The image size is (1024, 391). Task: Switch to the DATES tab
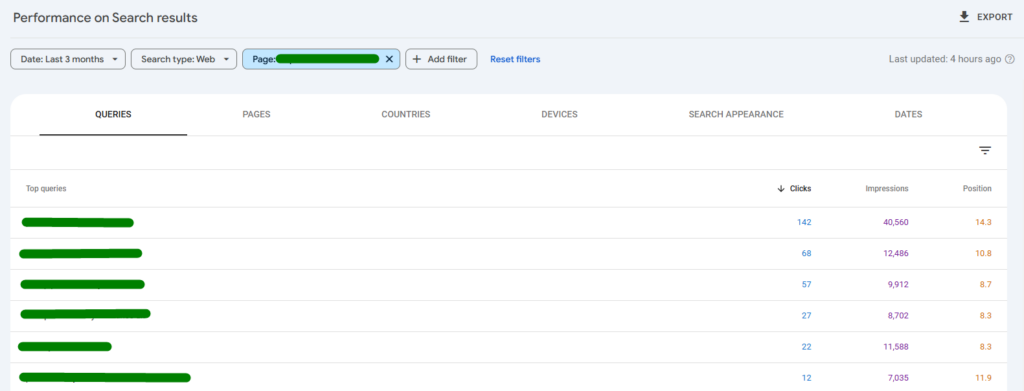[x=908, y=114]
